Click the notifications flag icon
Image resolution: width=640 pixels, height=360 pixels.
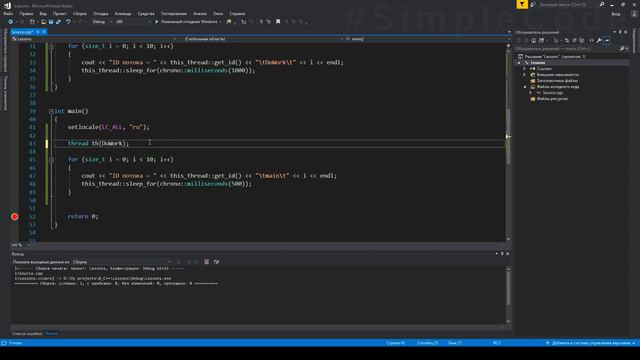point(522,4)
